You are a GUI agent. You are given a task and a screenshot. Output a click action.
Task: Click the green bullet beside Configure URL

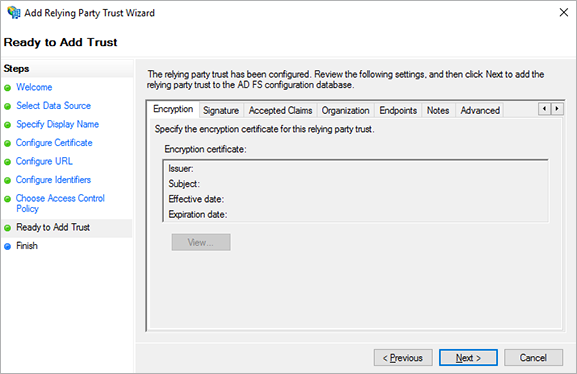(7, 162)
